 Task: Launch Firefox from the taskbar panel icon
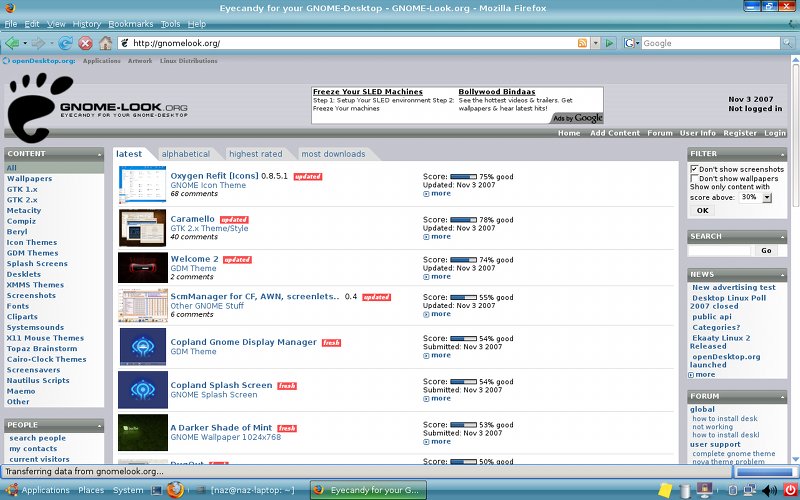click(174, 490)
